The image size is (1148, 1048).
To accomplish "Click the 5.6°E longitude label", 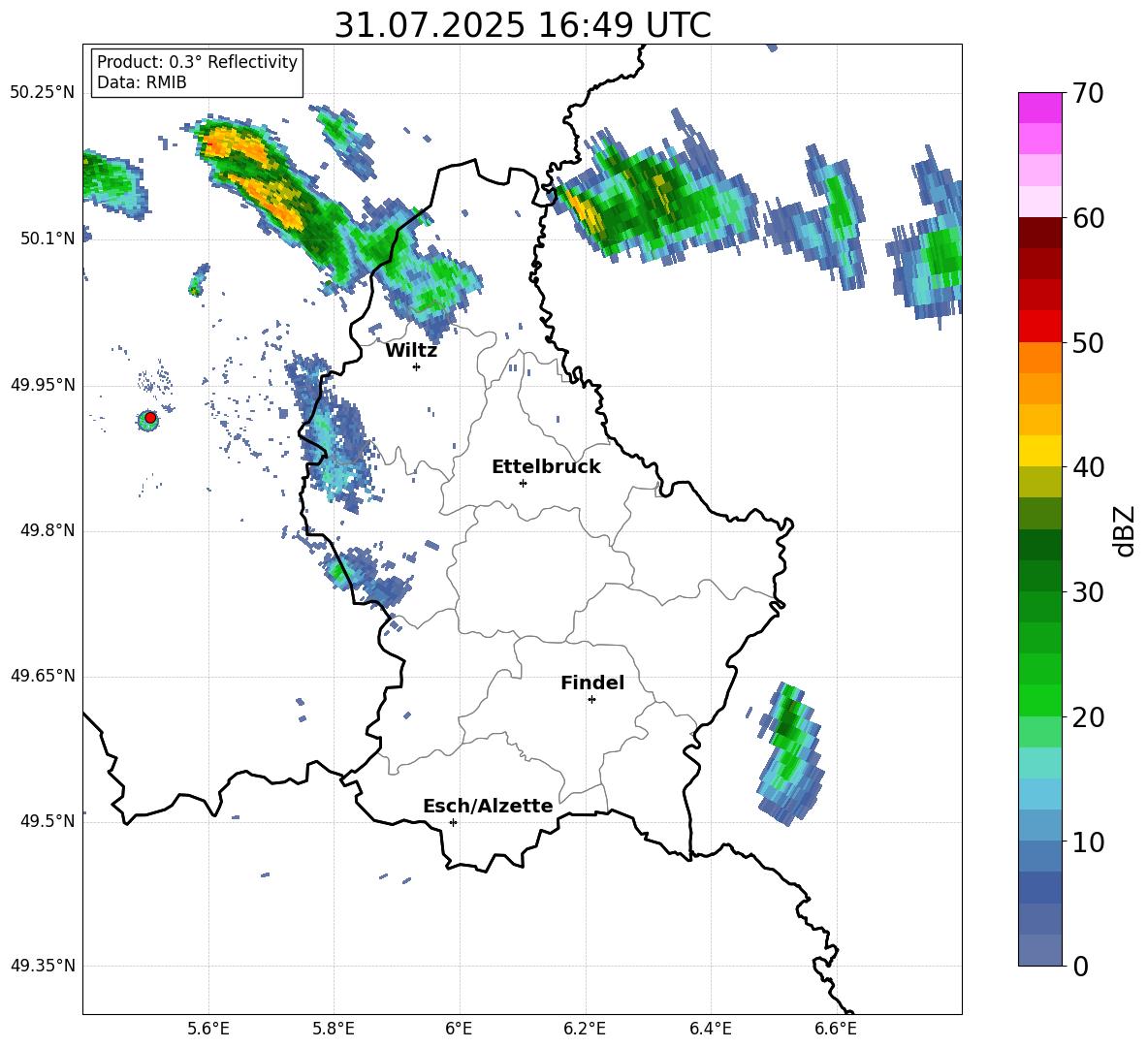I will (x=208, y=1029).
